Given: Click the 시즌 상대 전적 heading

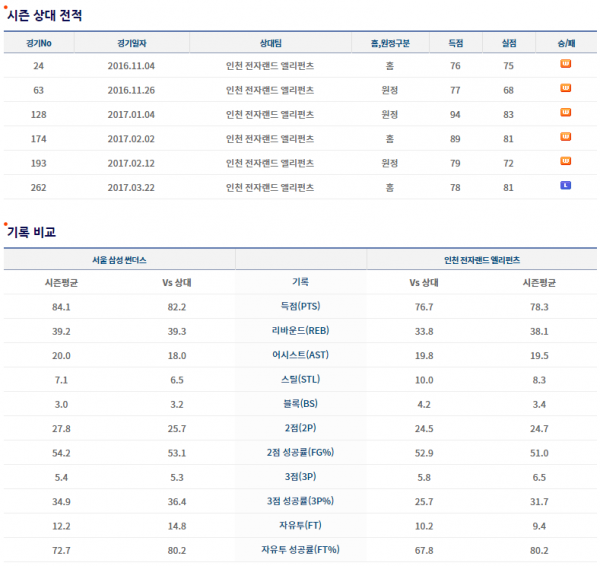Looking at the screenshot, I should click(44, 15).
